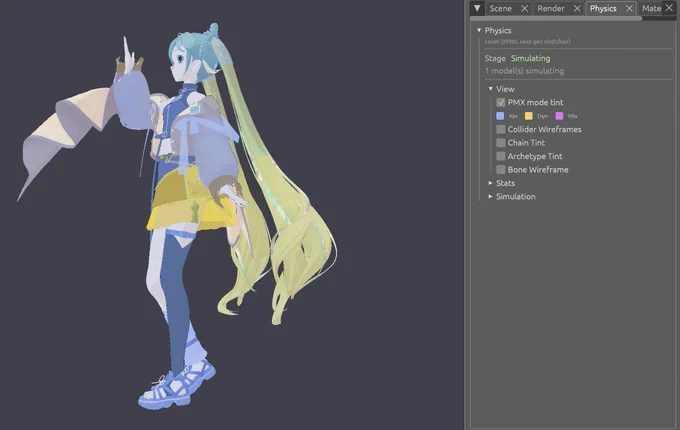680x430 pixels.
Task: Switch to the Render tab
Action: (x=551, y=8)
